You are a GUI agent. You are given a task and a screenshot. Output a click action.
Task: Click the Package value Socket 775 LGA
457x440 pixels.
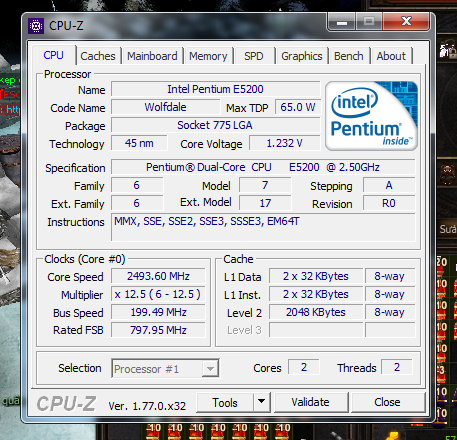click(215, 125)
